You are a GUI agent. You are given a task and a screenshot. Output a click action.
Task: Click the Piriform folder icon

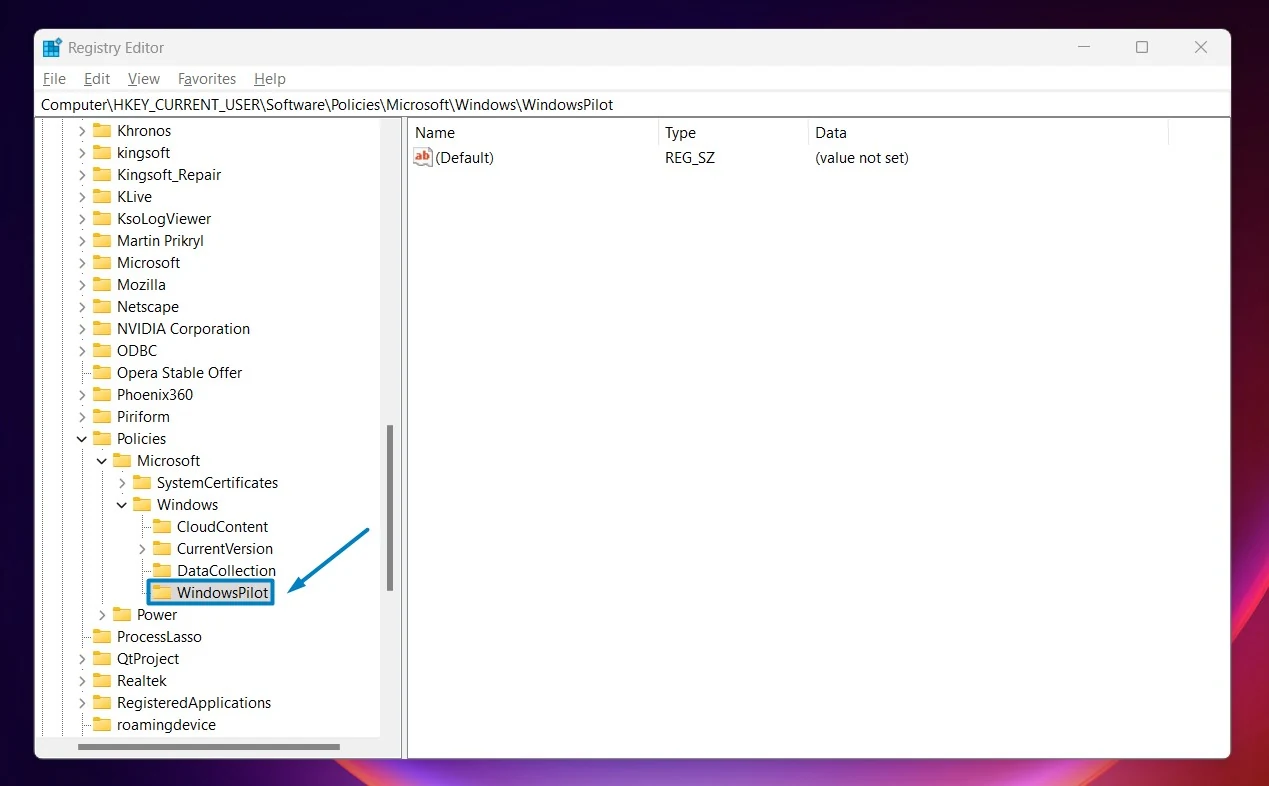tap(102, 417)
